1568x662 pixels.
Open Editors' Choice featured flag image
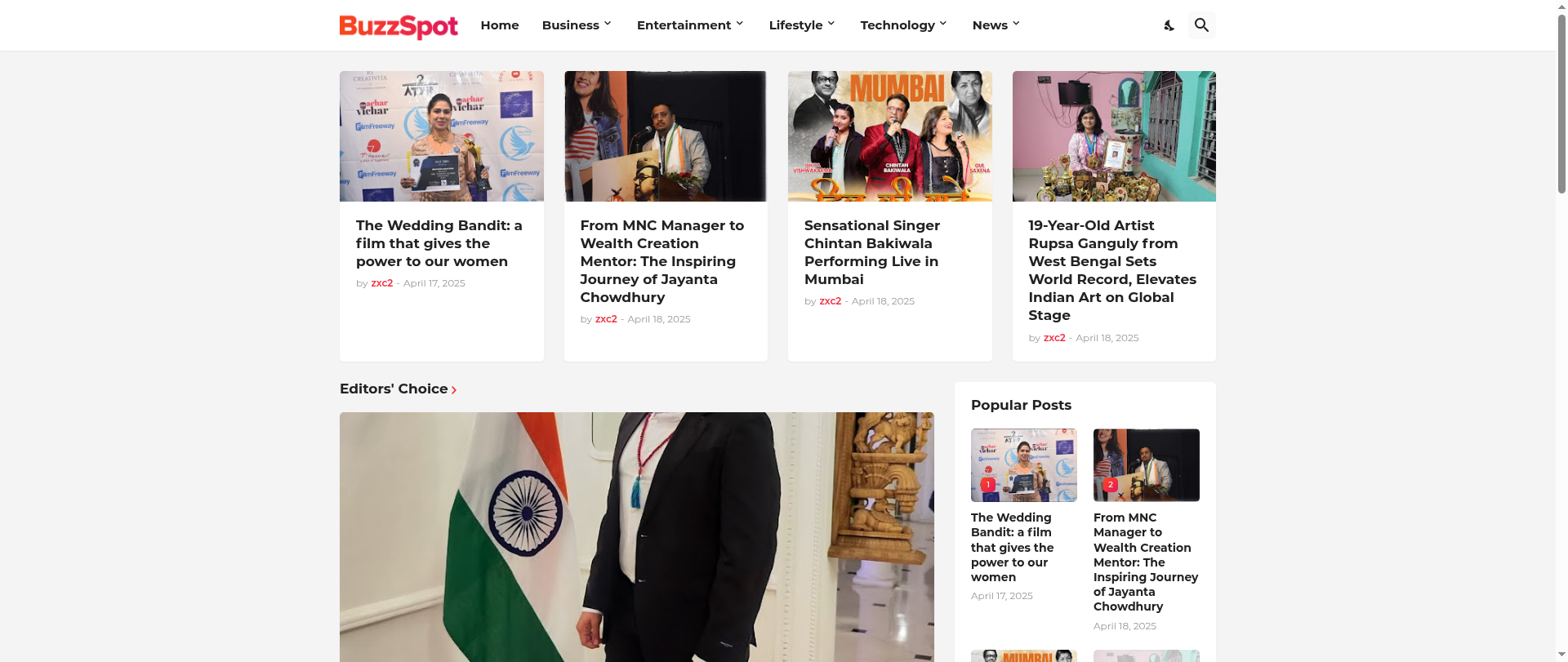637,536
